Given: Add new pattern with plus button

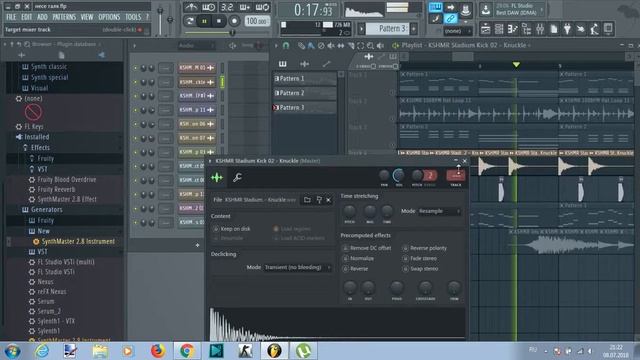Looking at the screenshot, I should point(414,29).
